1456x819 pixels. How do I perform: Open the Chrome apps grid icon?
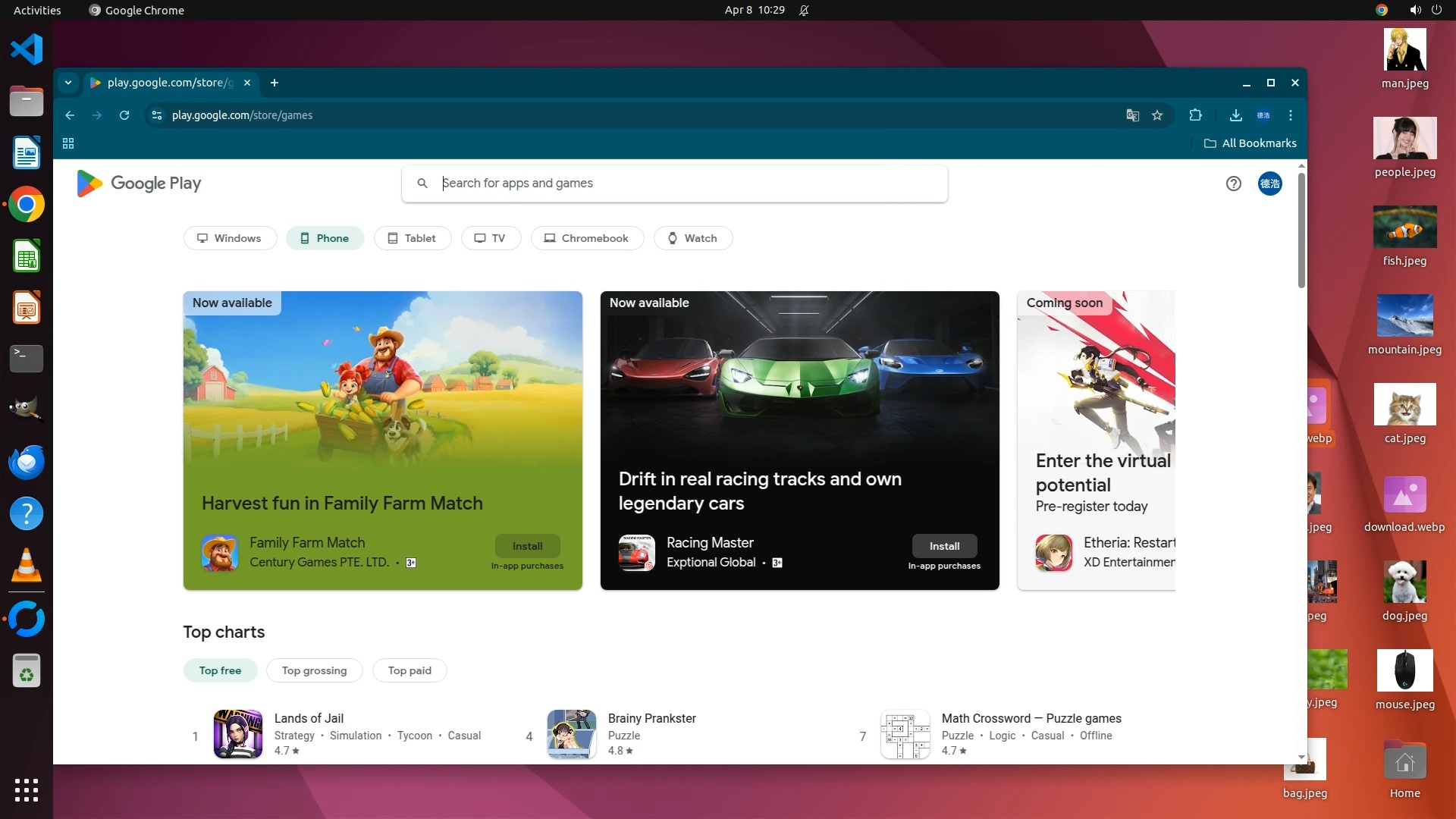pos(68,143)
